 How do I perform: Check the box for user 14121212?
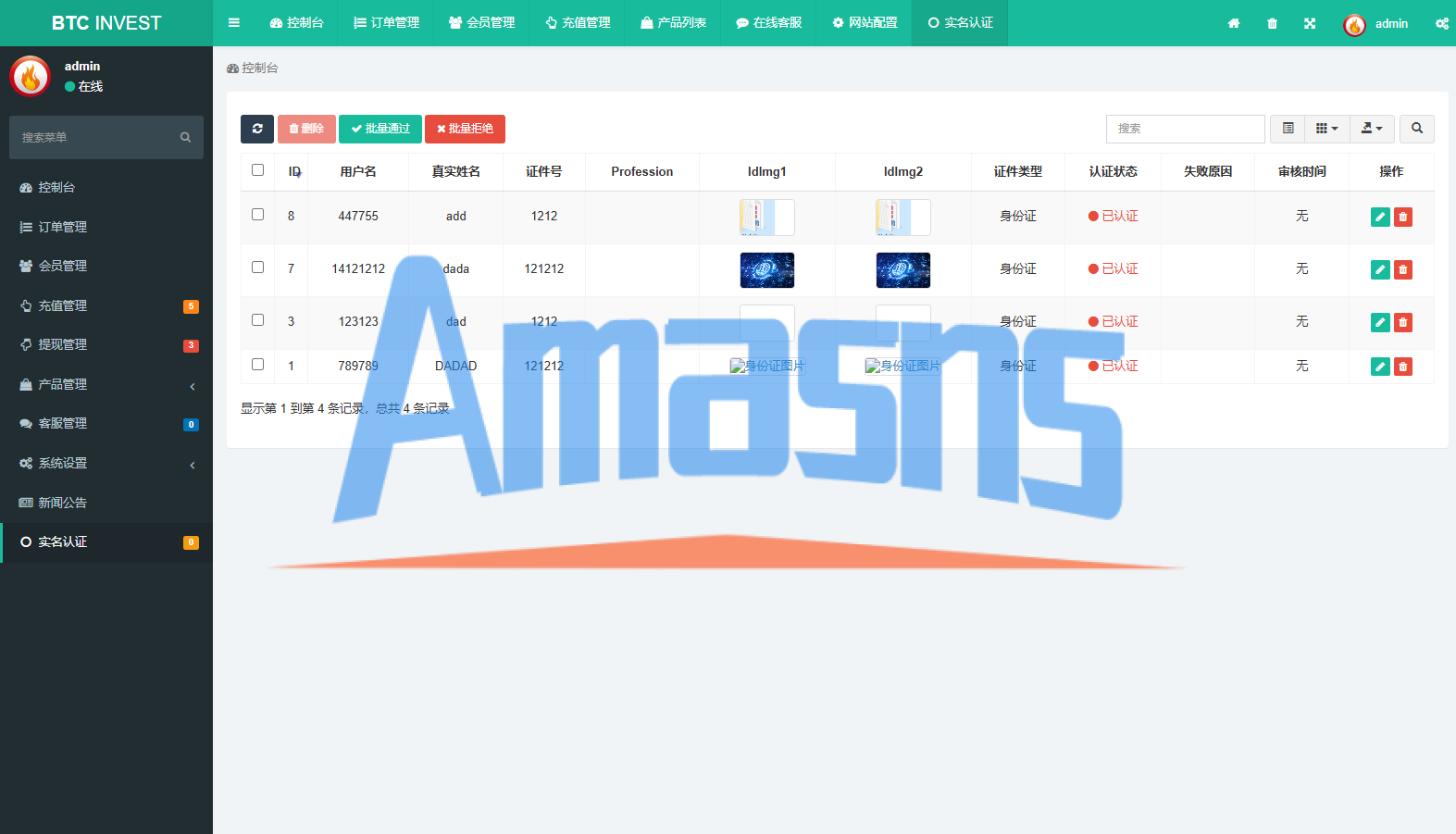[x=257, y=268]
